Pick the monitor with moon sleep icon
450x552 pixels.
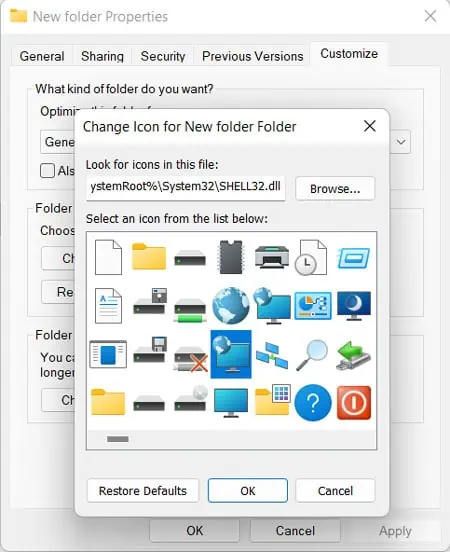pos(354,305)
